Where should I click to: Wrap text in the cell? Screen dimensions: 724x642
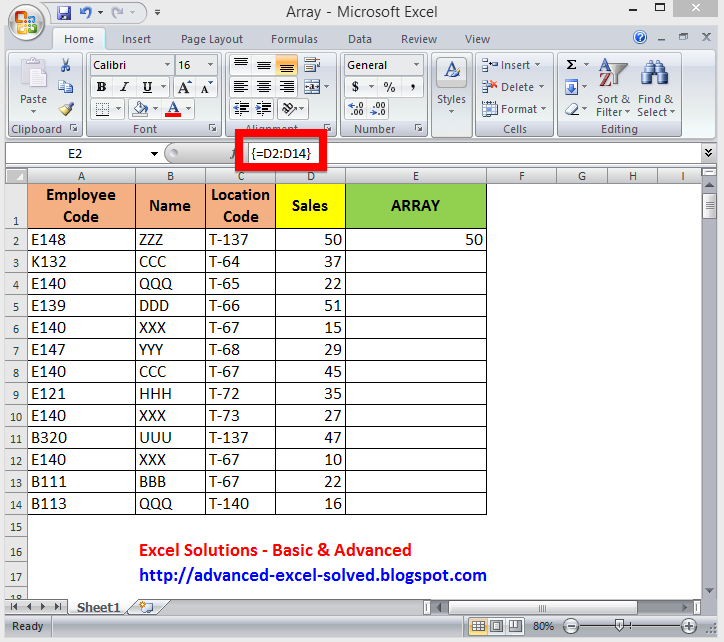312,65
